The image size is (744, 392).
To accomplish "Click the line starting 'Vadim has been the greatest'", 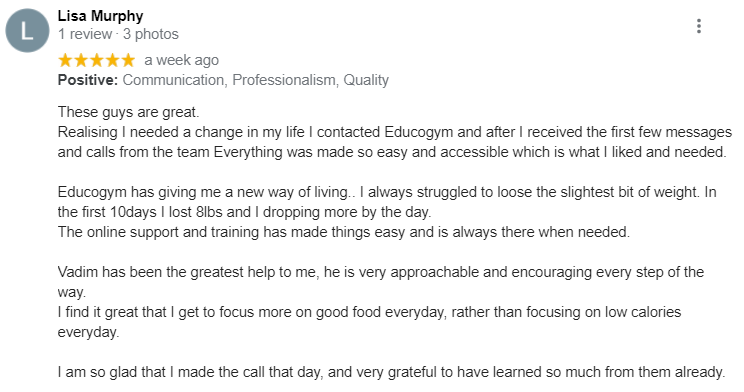I will (381, 272).
